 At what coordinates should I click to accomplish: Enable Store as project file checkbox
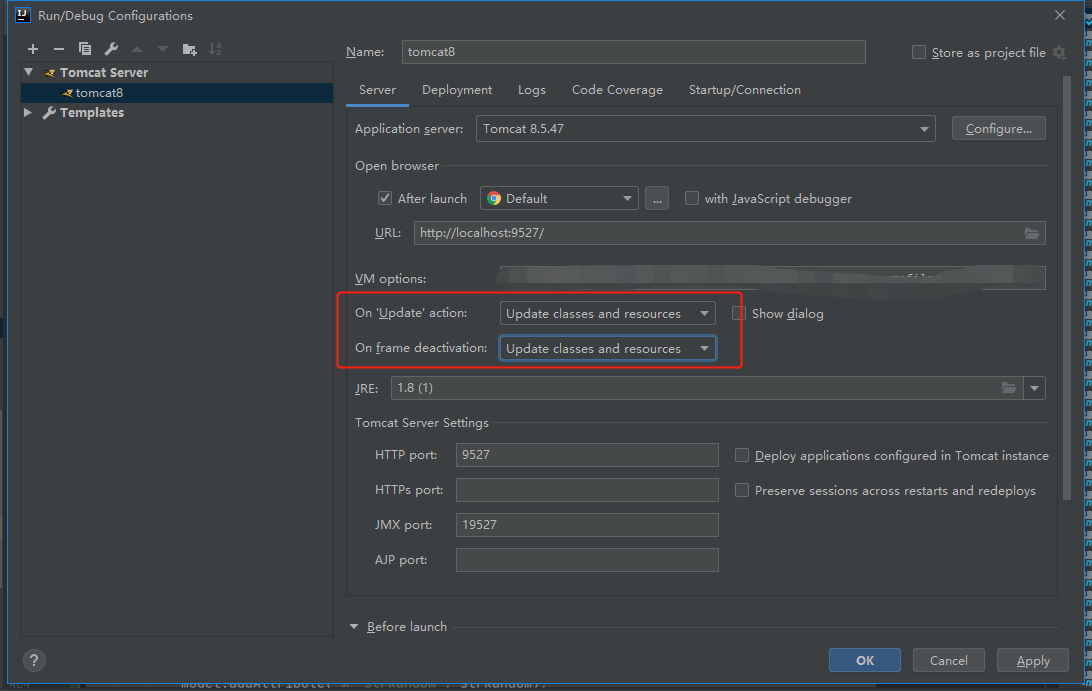(919, 52)
